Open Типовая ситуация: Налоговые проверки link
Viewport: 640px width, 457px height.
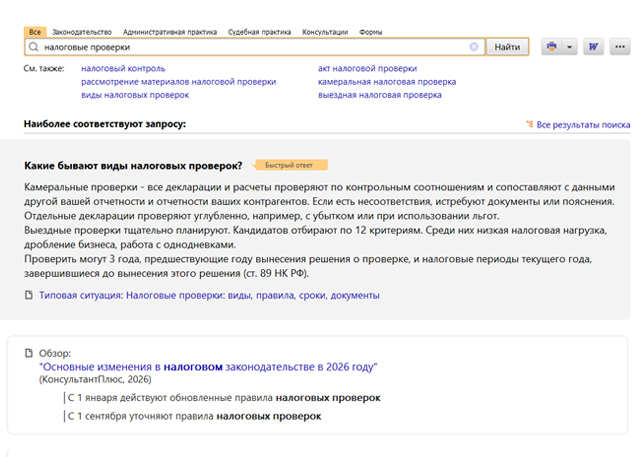pyautogui.click(x=209, y=295)
